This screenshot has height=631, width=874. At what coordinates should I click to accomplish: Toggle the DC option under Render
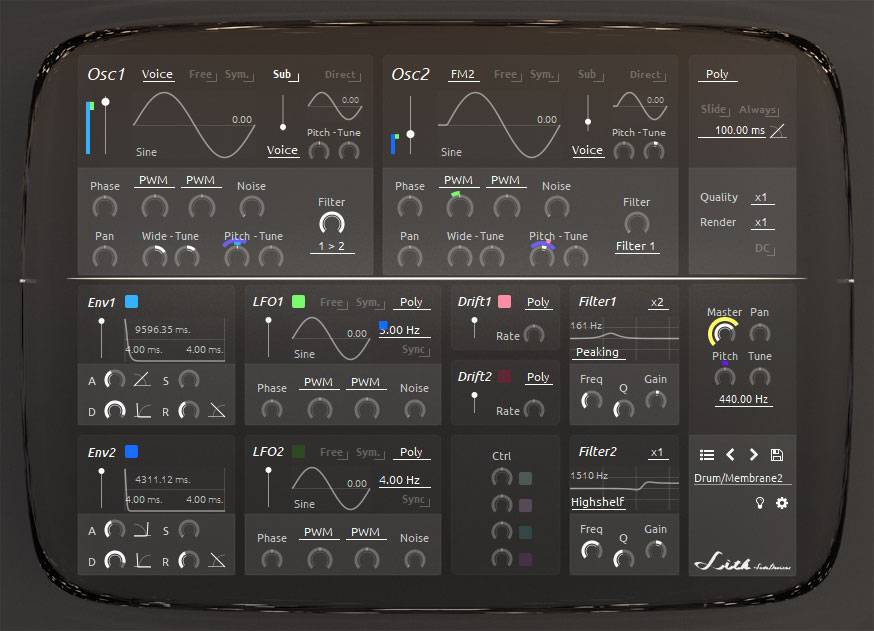(763, 247)
